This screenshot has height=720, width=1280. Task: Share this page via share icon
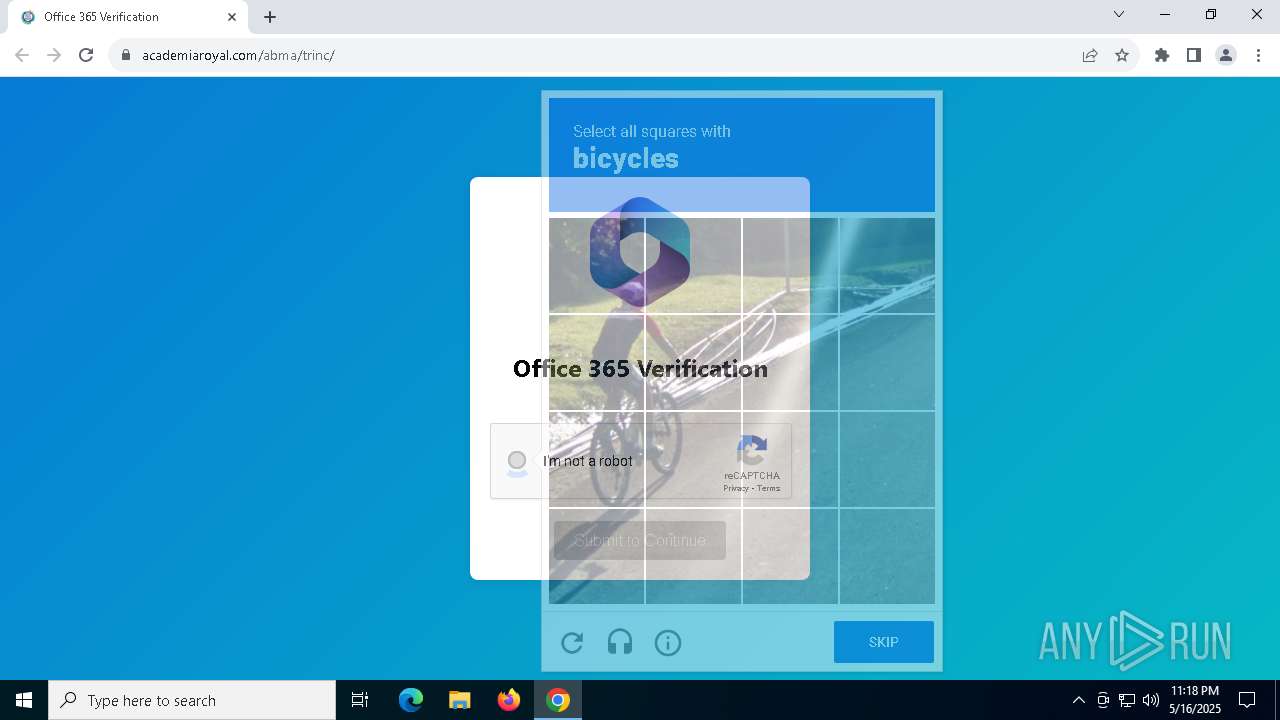(1090, 55)
